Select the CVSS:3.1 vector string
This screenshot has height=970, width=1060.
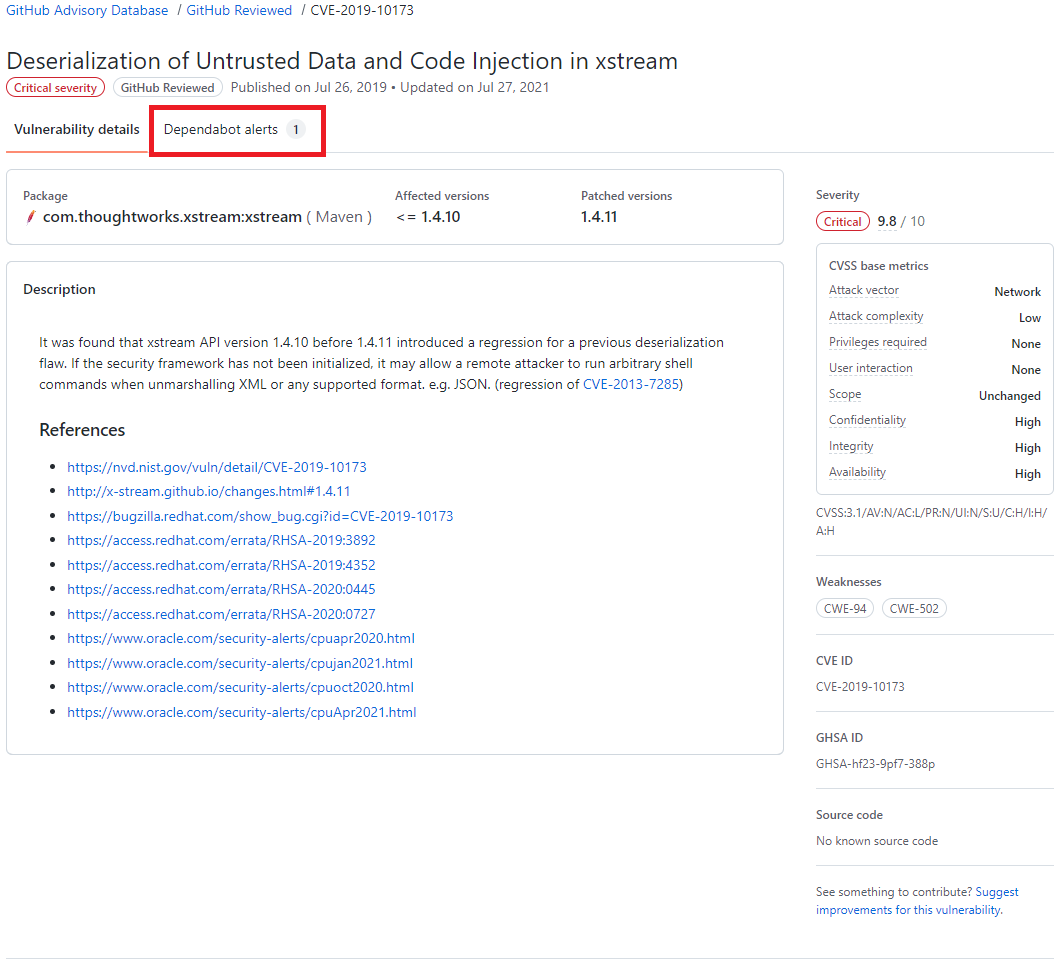coord(931,522)
